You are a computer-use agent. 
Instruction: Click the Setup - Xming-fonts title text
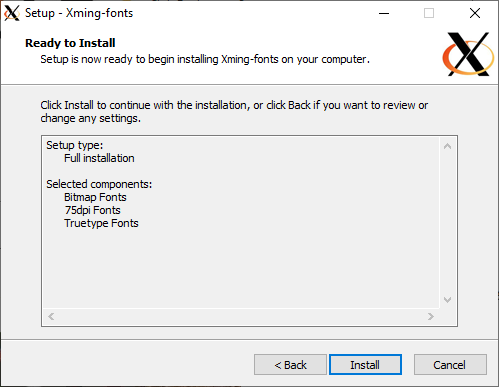pyautogui.click(x=79, y=13)
